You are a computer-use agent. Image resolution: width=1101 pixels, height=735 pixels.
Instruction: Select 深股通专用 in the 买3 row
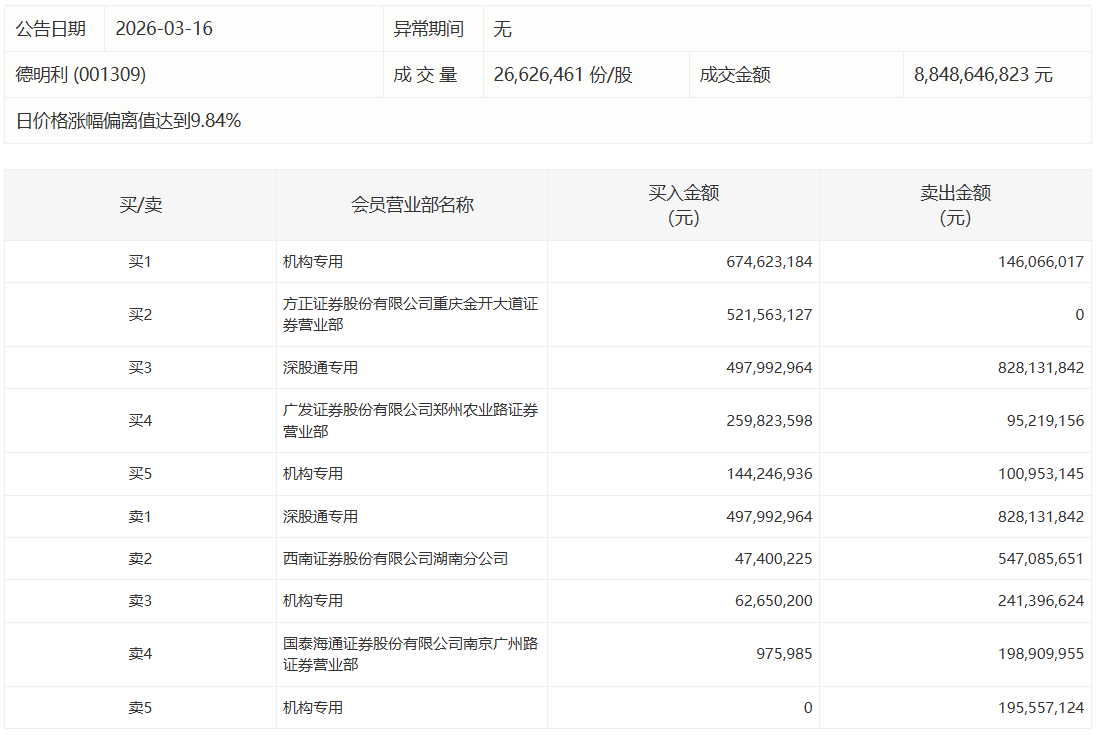(x=320, y=368)
